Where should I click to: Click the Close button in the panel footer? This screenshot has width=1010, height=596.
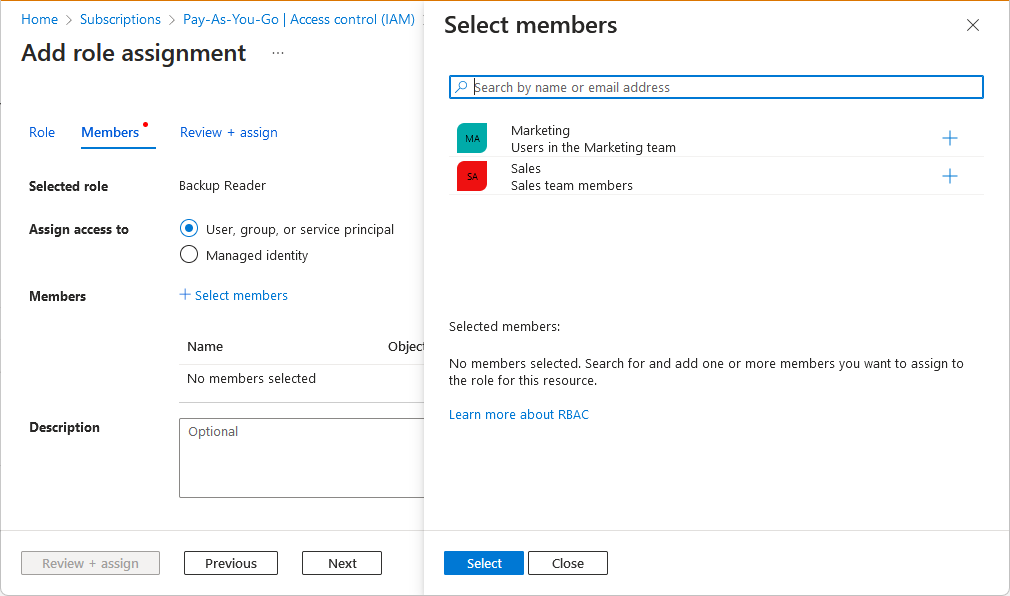pos(567,563)
